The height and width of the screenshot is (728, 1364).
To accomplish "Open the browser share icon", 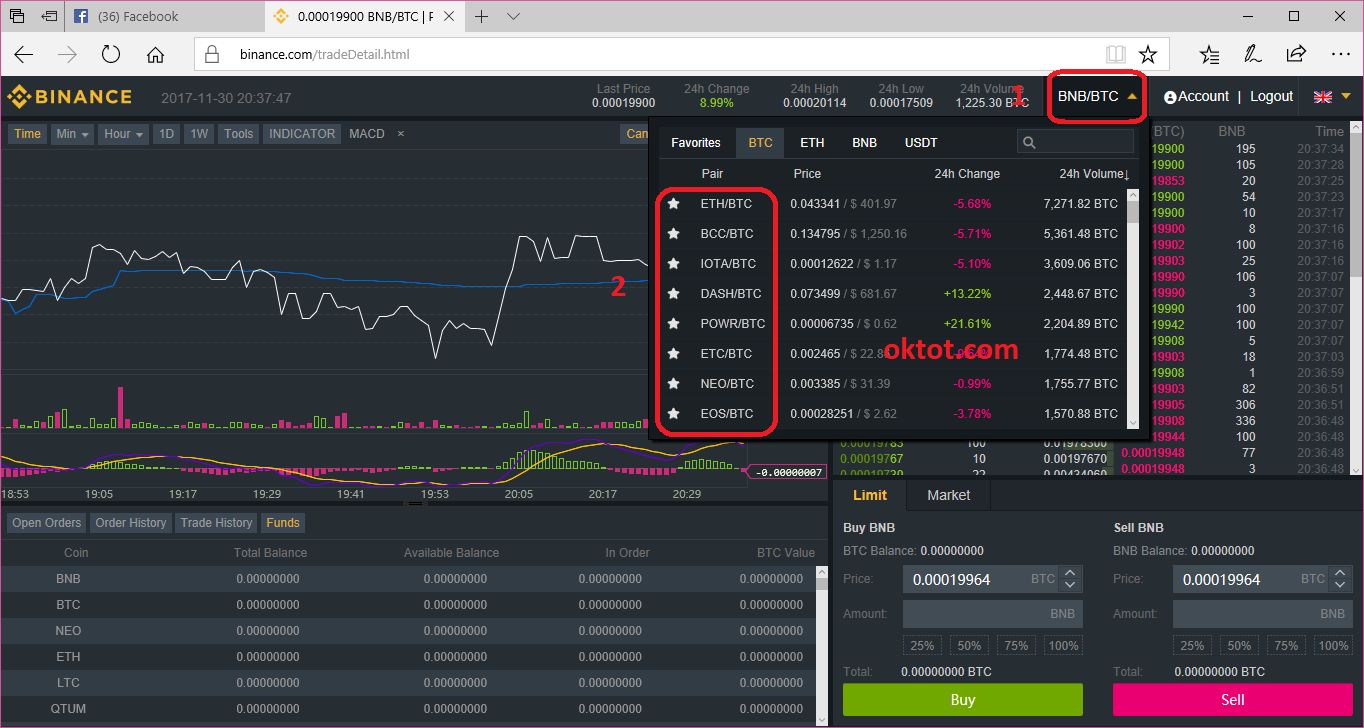I will (x=1296, y=54).
